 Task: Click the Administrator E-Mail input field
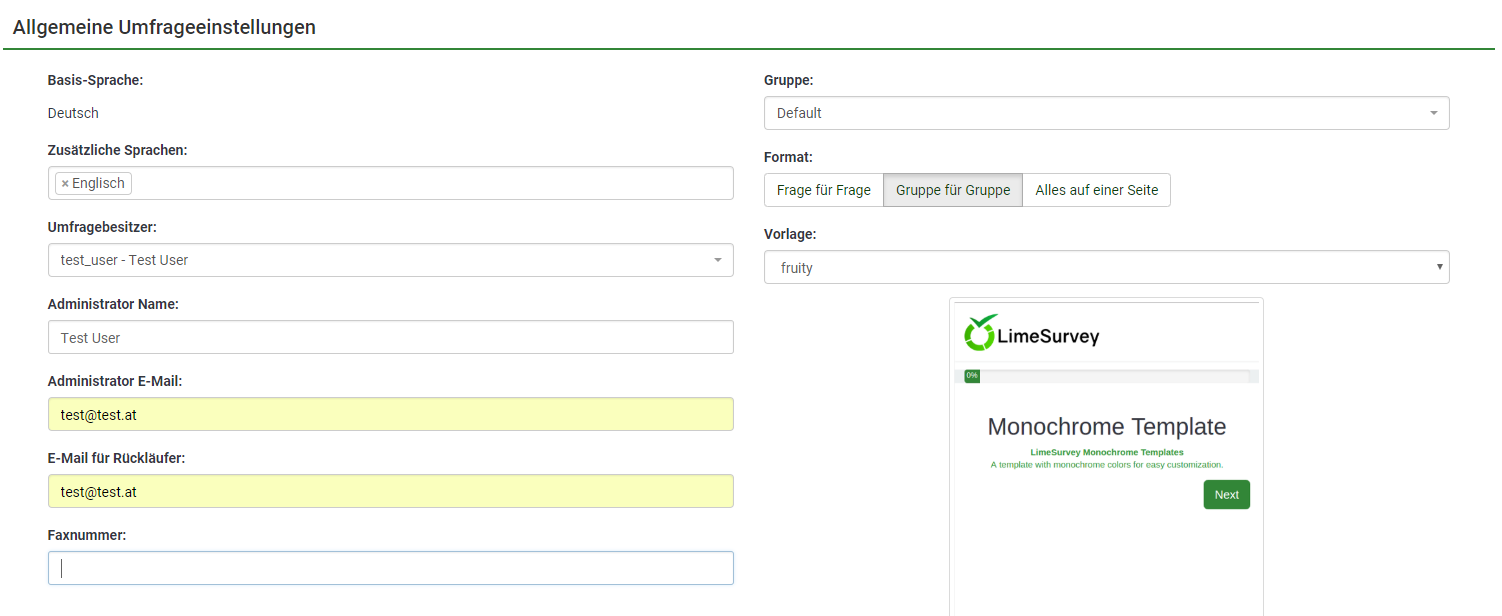click(390, 414)
